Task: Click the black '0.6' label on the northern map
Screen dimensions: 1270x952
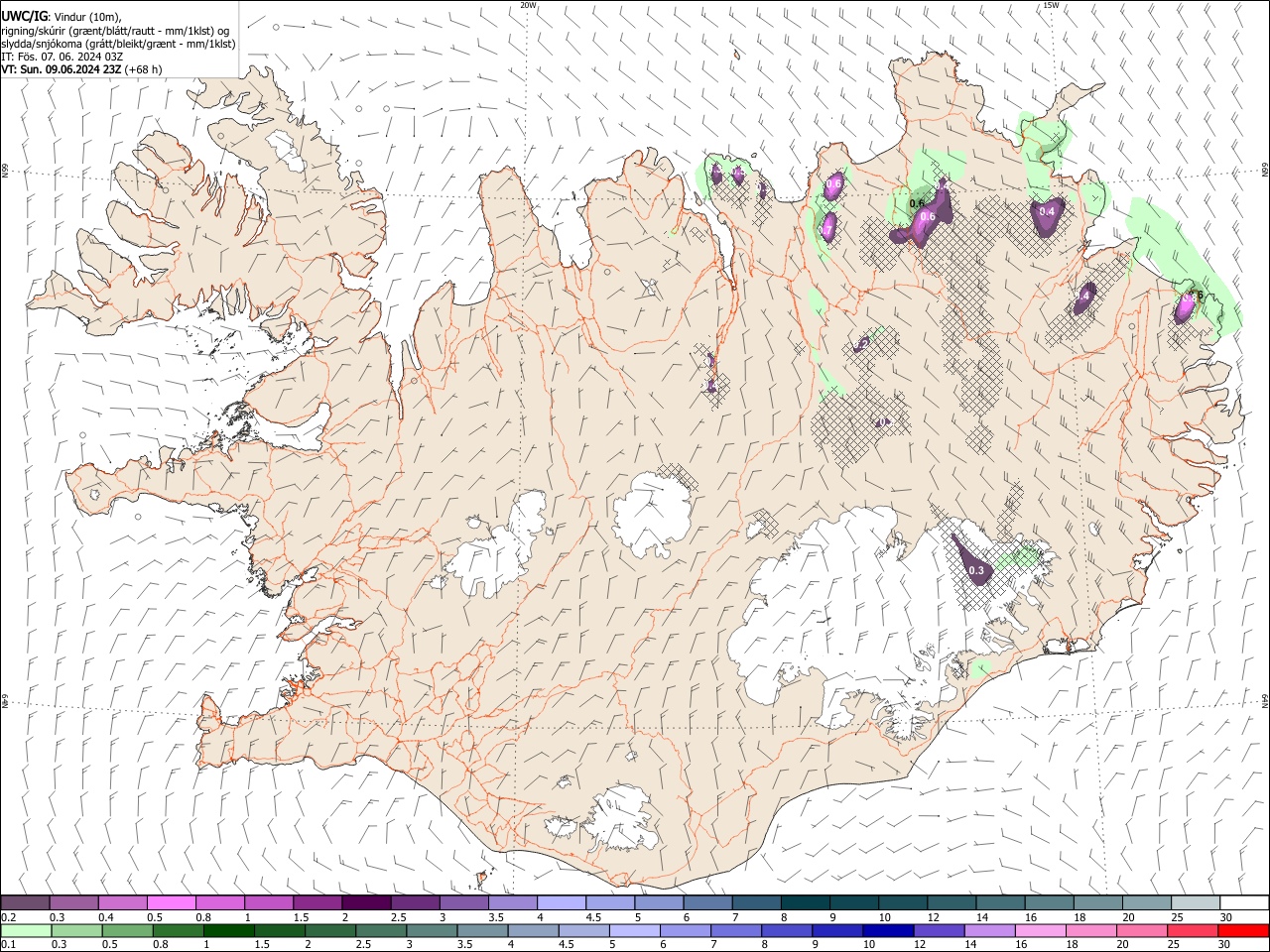Action: click(x=917, y=203)
